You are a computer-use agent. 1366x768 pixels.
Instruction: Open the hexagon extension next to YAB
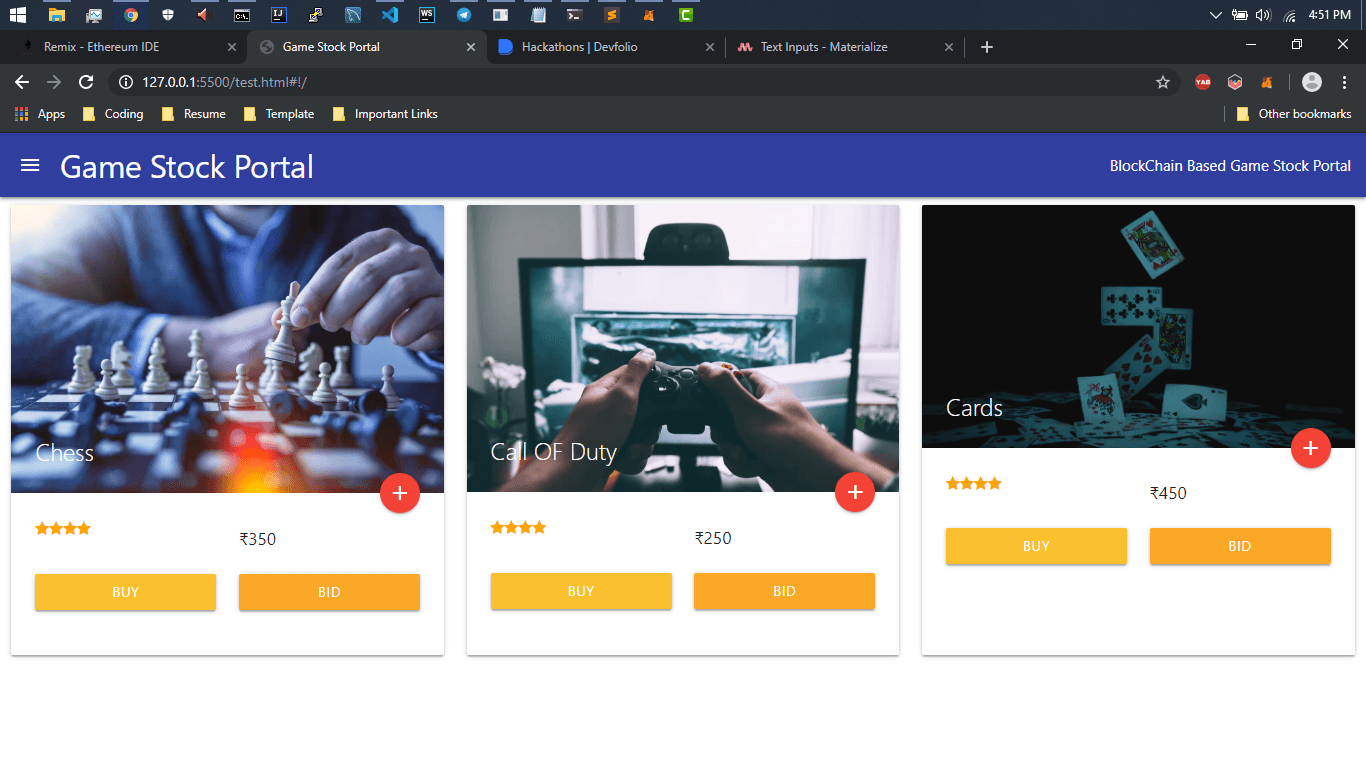point(1235,82)
